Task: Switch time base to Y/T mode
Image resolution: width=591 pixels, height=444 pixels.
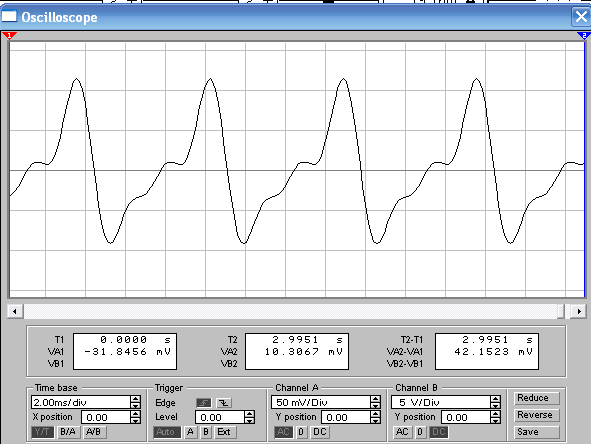Action: tap(43, 432)
